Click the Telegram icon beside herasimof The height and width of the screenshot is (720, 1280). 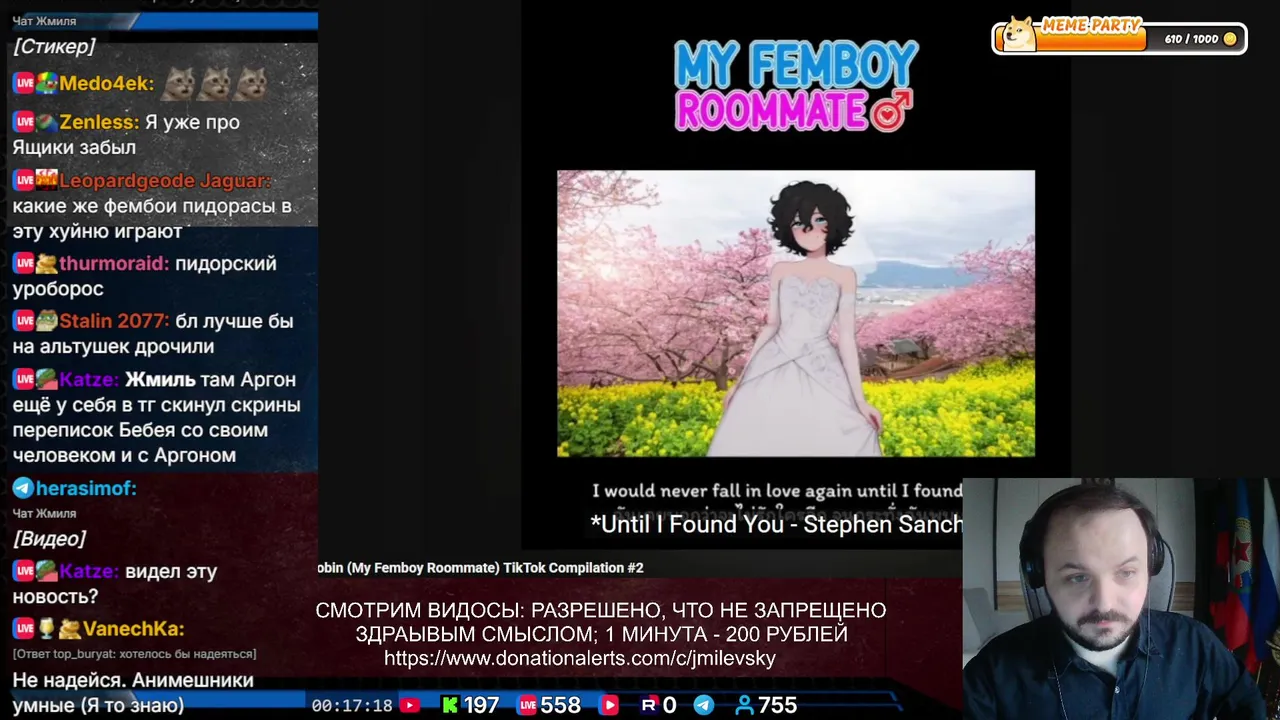23,488
